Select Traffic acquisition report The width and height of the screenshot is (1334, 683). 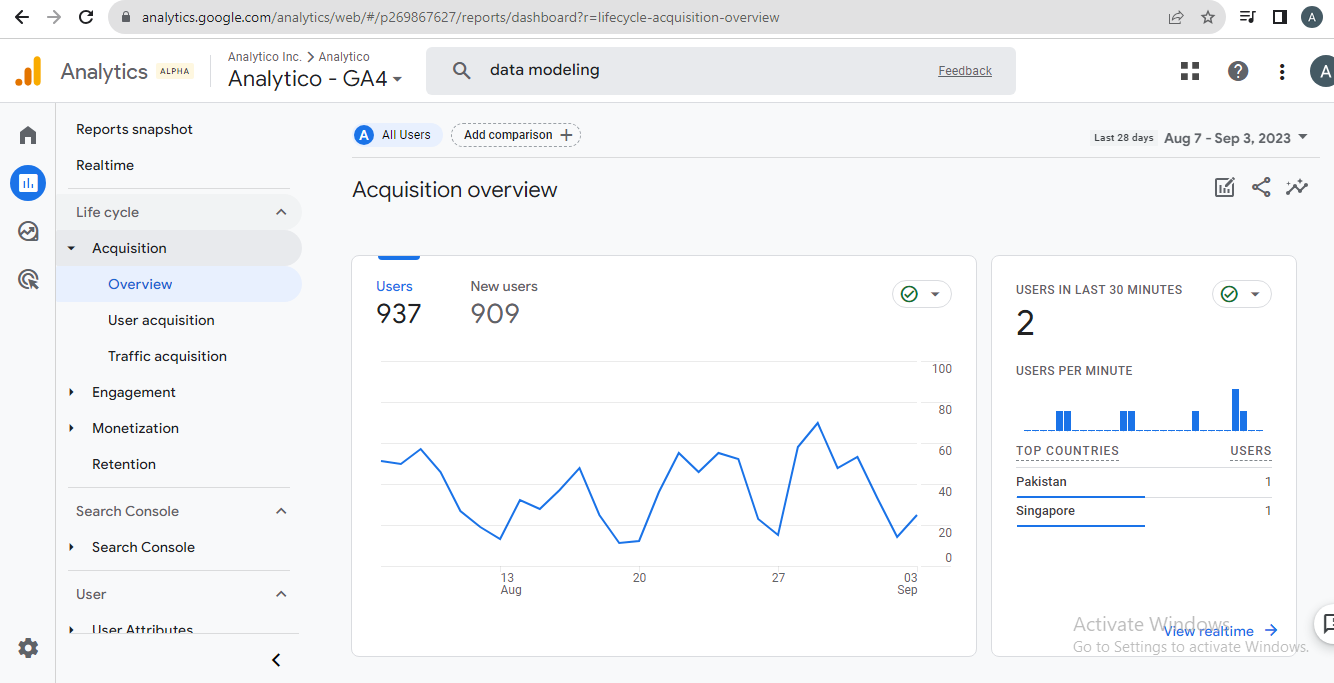point(167,356)
